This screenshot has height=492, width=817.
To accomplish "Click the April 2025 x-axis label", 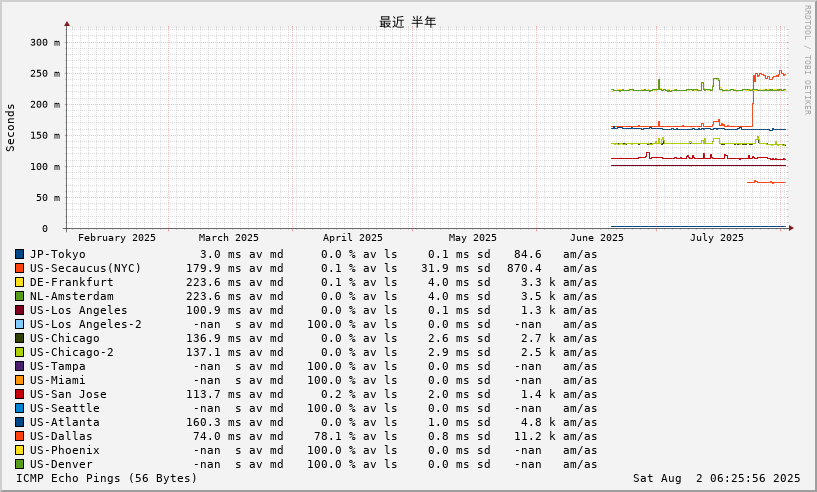I will pos(353,238).
